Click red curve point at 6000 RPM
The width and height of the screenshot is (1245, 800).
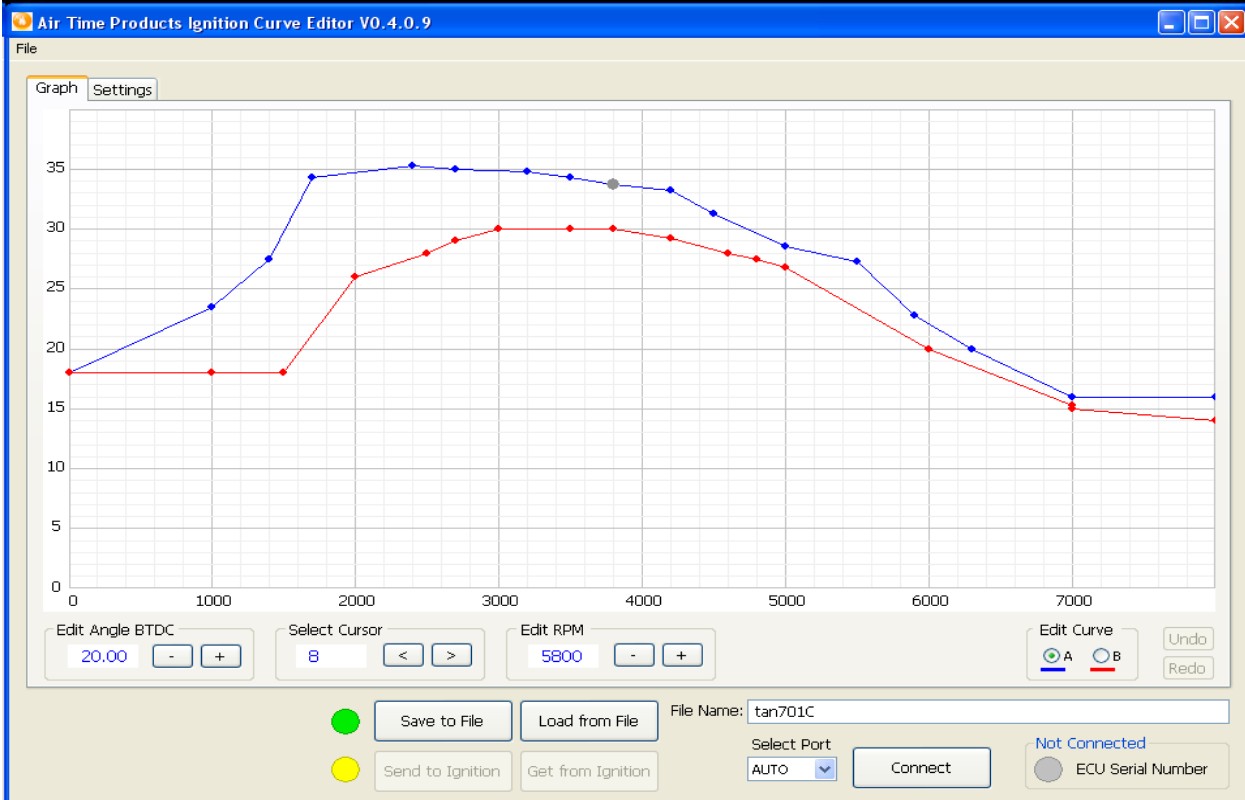coord(928,348)
